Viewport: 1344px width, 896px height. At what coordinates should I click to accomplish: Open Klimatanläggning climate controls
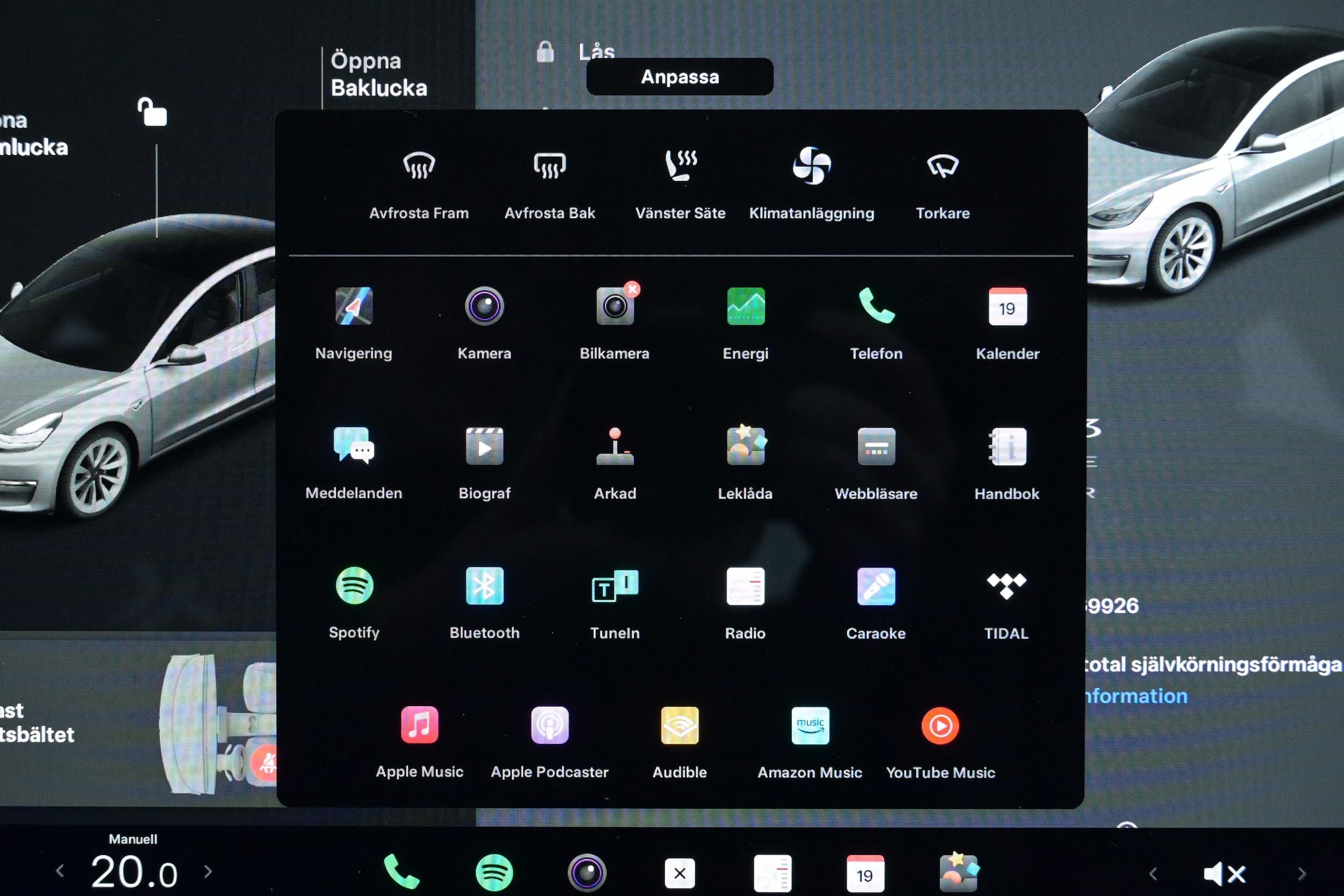(x=811, y=185)
